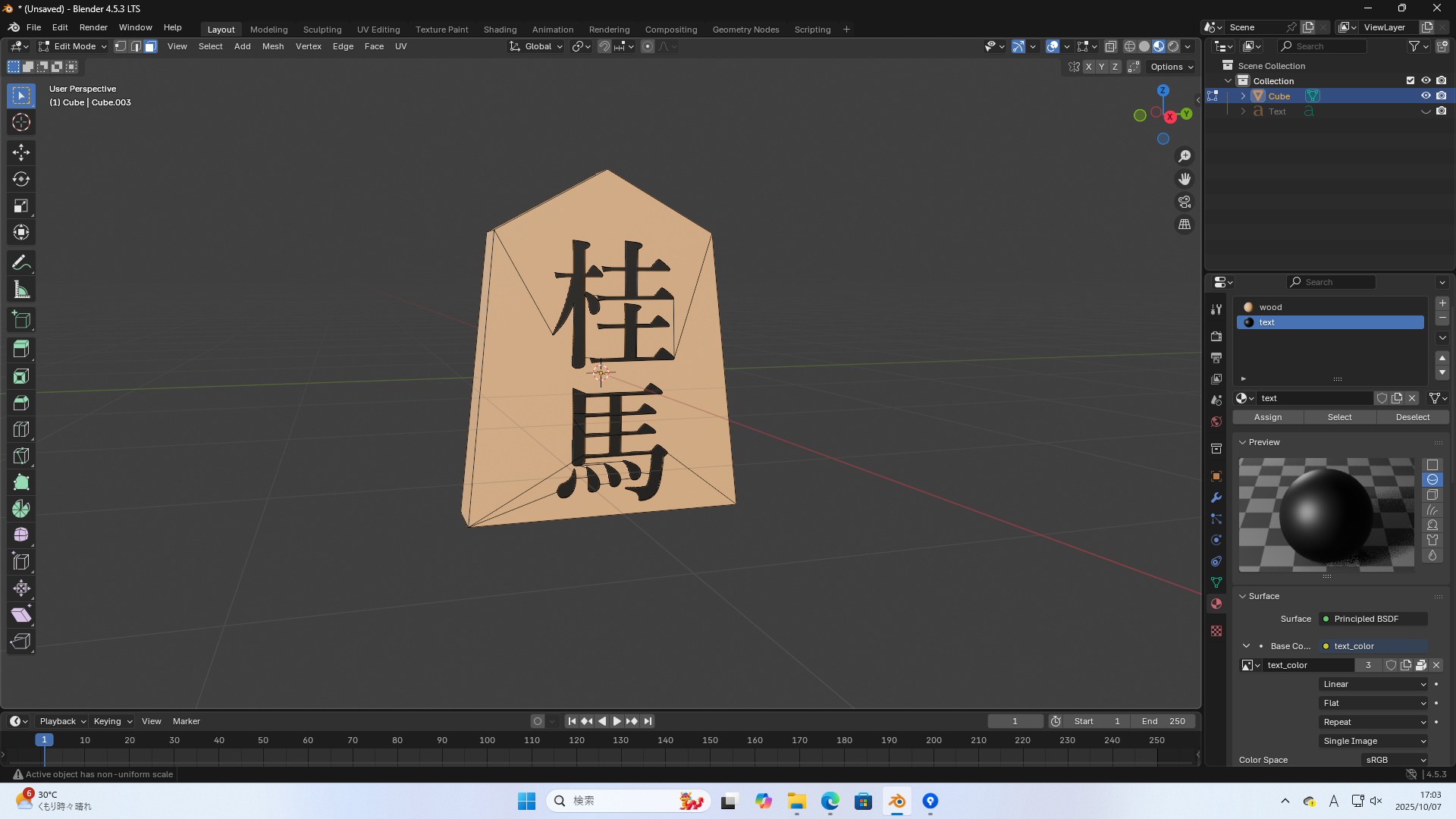
Task: Switch viewport to Rendered shading mode
Action: (1172, 46)
